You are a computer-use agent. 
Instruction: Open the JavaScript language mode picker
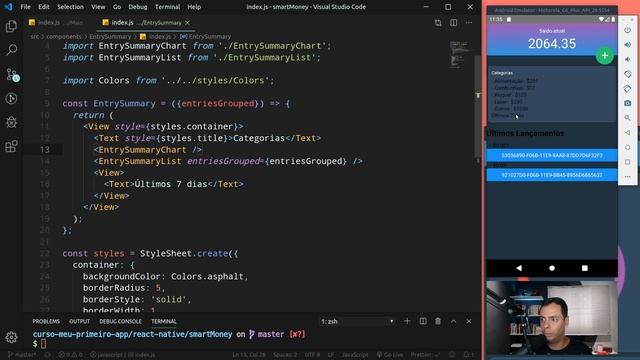pyautogui.click(x=355, y=355)
